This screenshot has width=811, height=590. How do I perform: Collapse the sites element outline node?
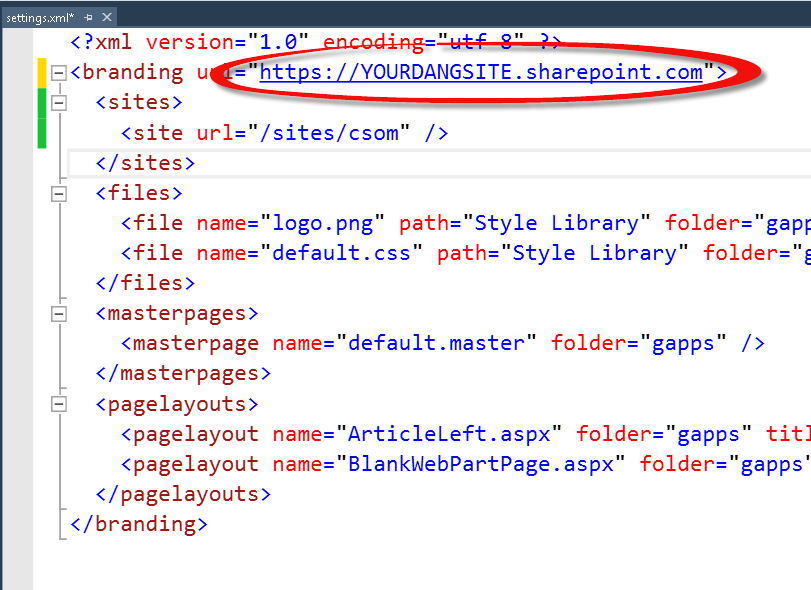[x=59, y=103]
